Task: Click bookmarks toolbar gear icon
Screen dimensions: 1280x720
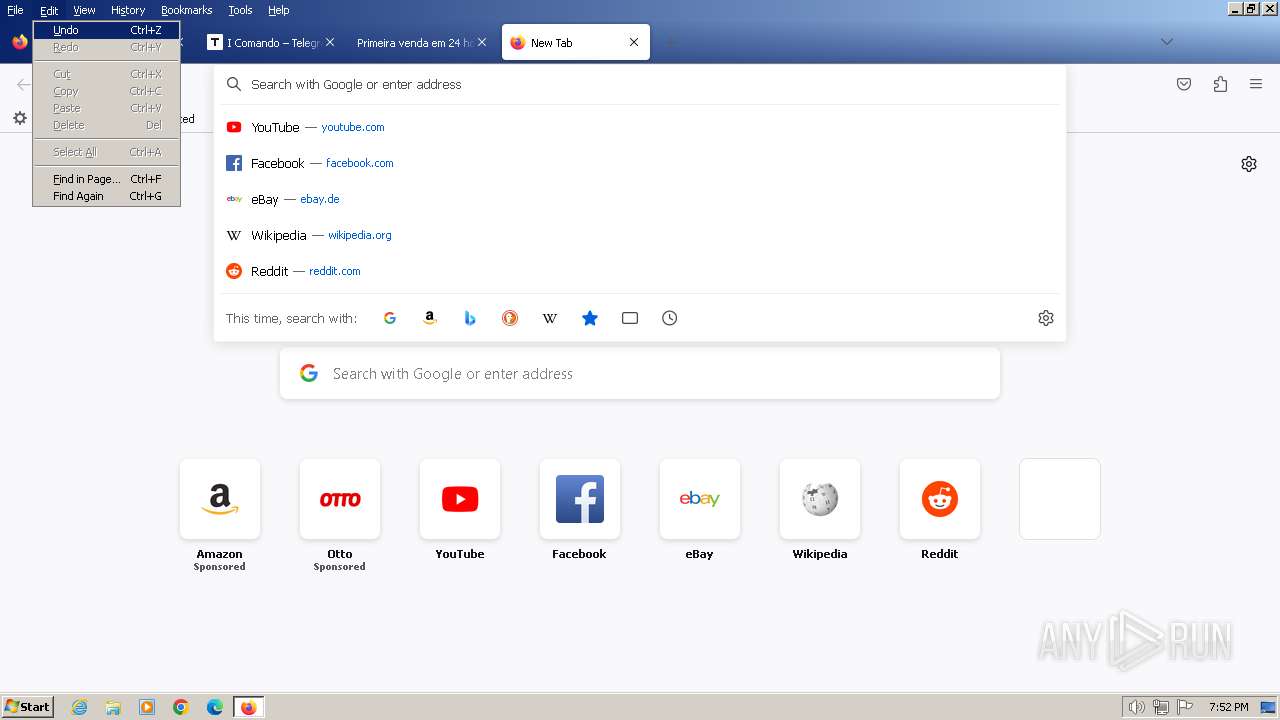Action: click(20, 118)
